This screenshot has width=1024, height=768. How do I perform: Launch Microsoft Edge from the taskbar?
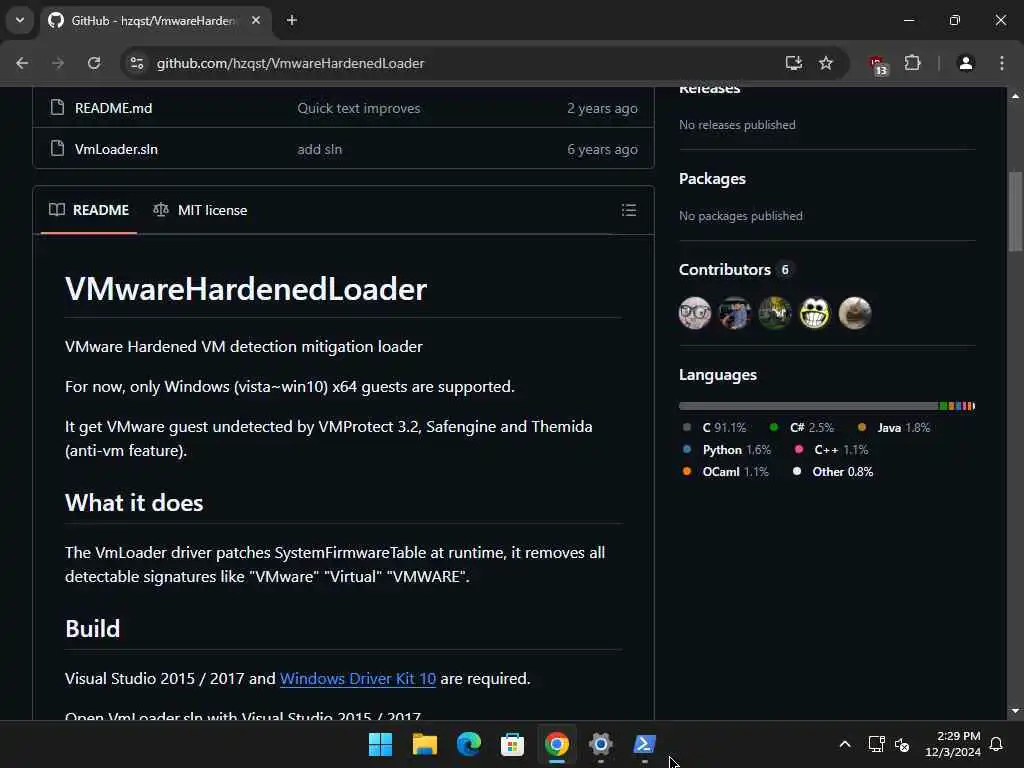(468, 744)
